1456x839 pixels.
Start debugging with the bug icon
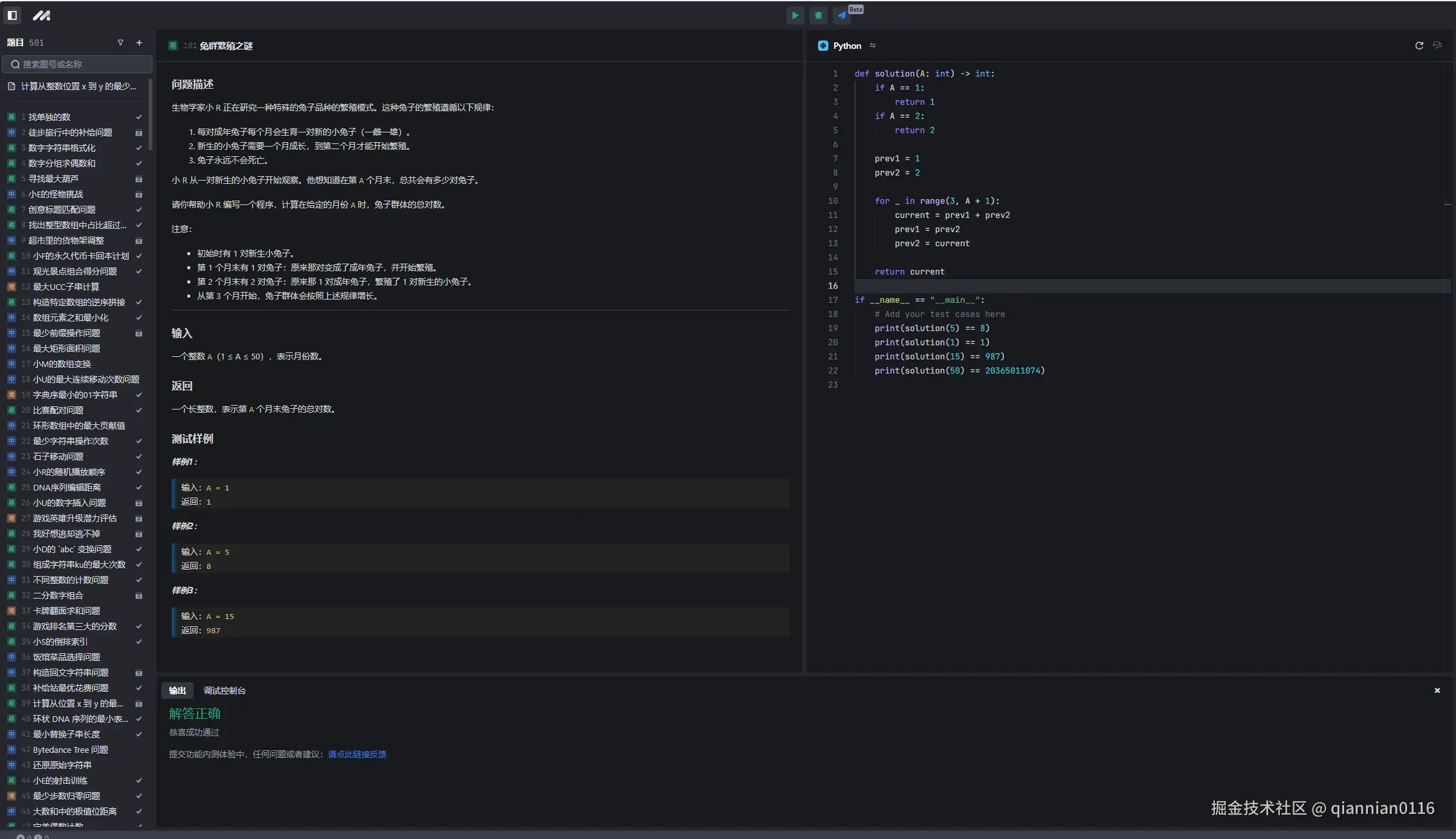coord(818,15)
